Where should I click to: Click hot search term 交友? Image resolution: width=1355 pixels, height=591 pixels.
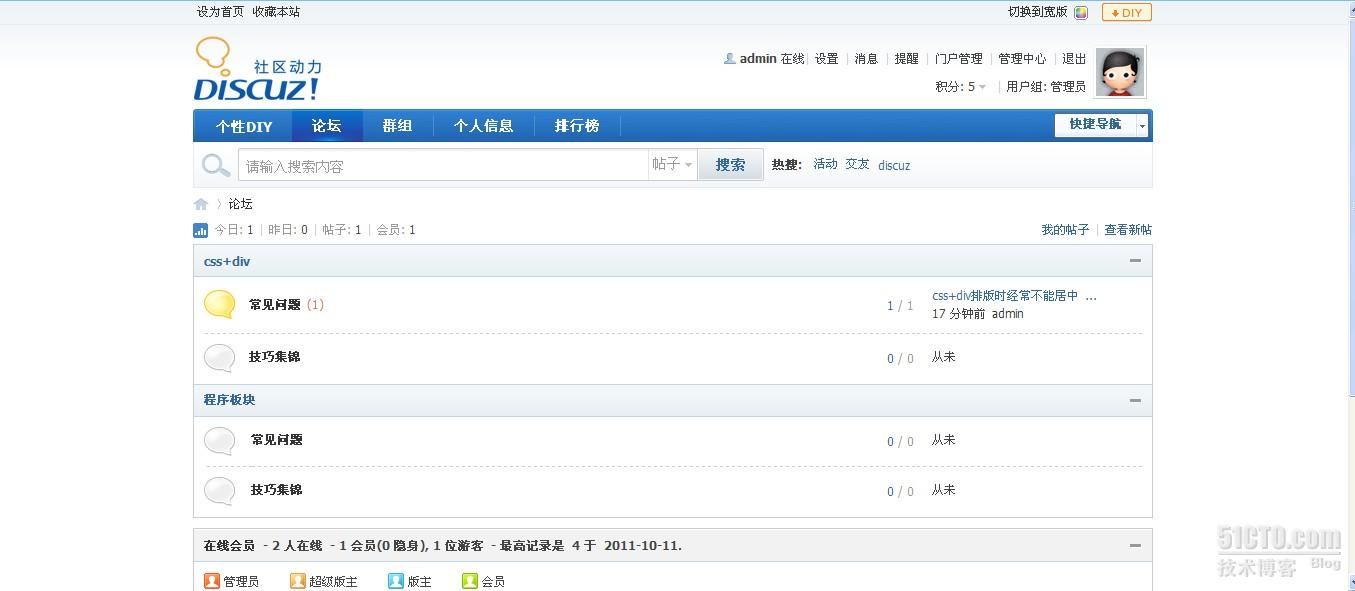857,164
